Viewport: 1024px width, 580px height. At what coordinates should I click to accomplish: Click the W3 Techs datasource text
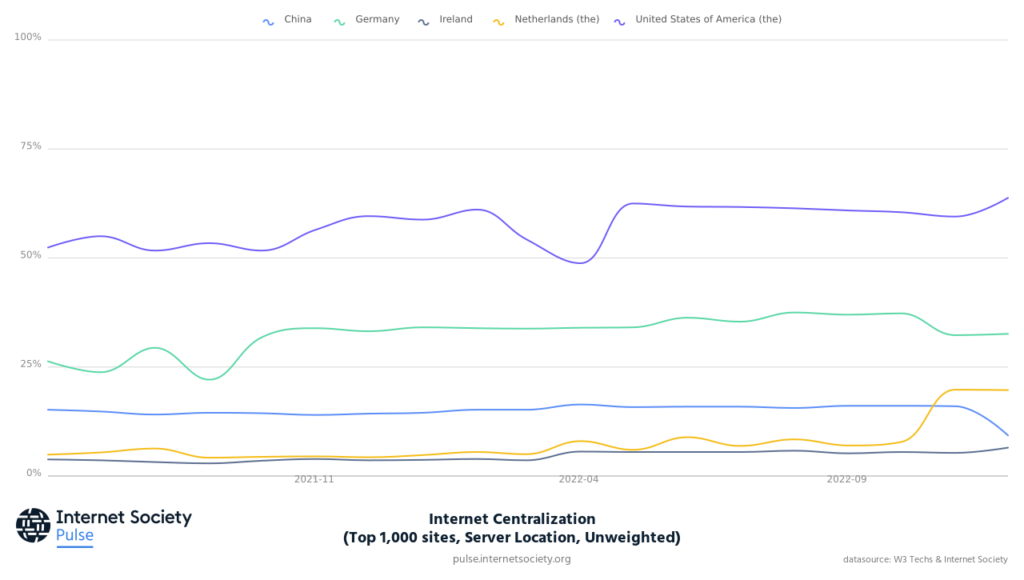click(x=925, y=559)
